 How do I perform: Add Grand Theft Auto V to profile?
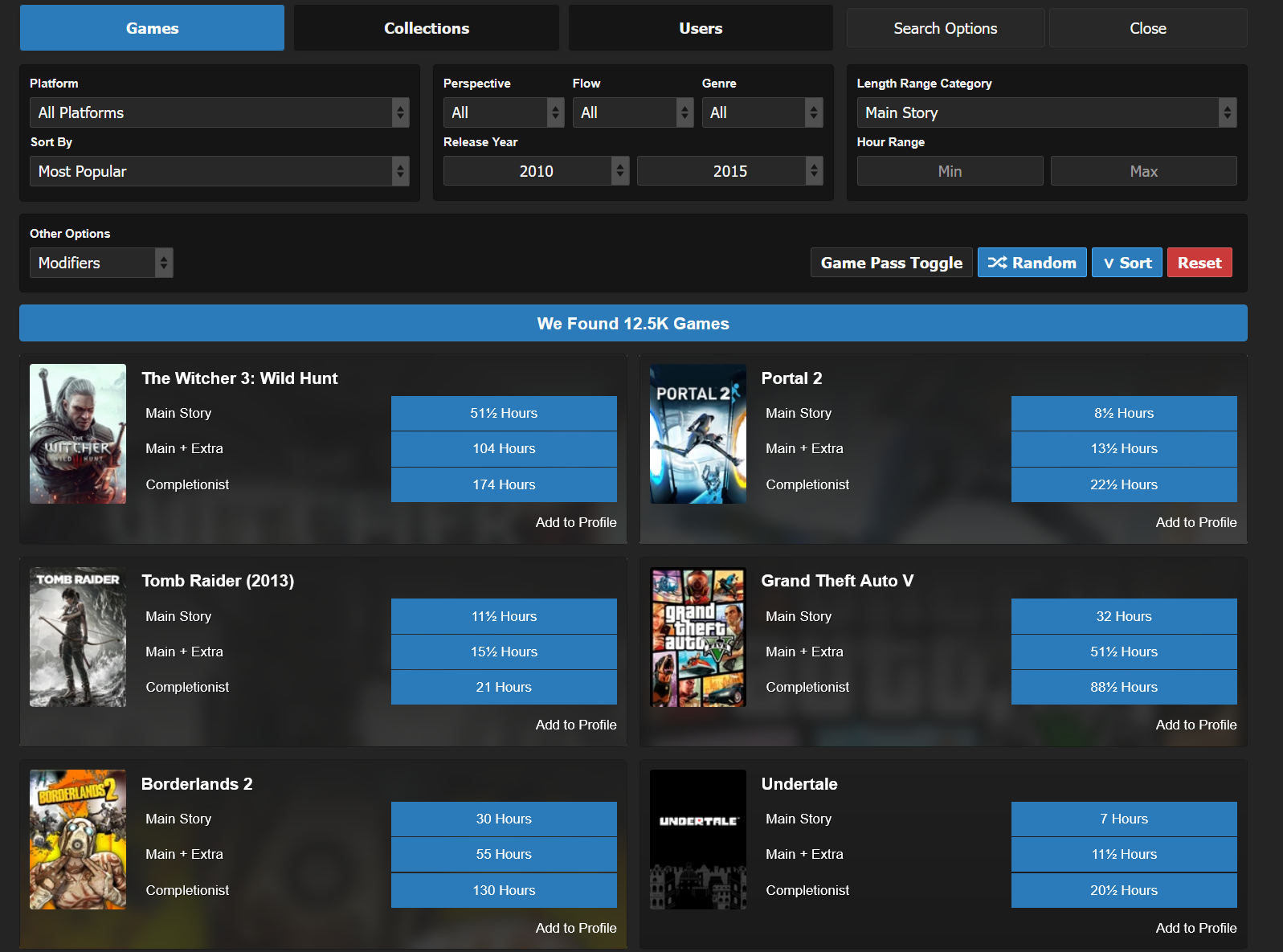pos(1196,725)
